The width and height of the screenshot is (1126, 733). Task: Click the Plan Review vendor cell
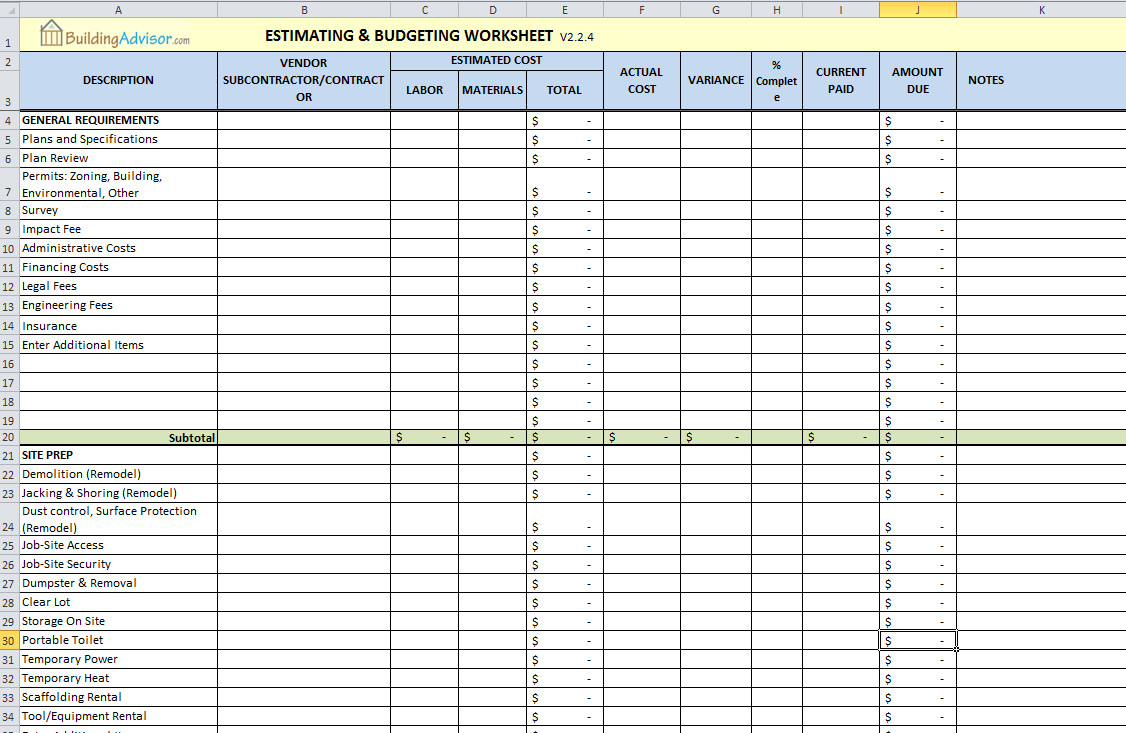(x=304, y=158)
